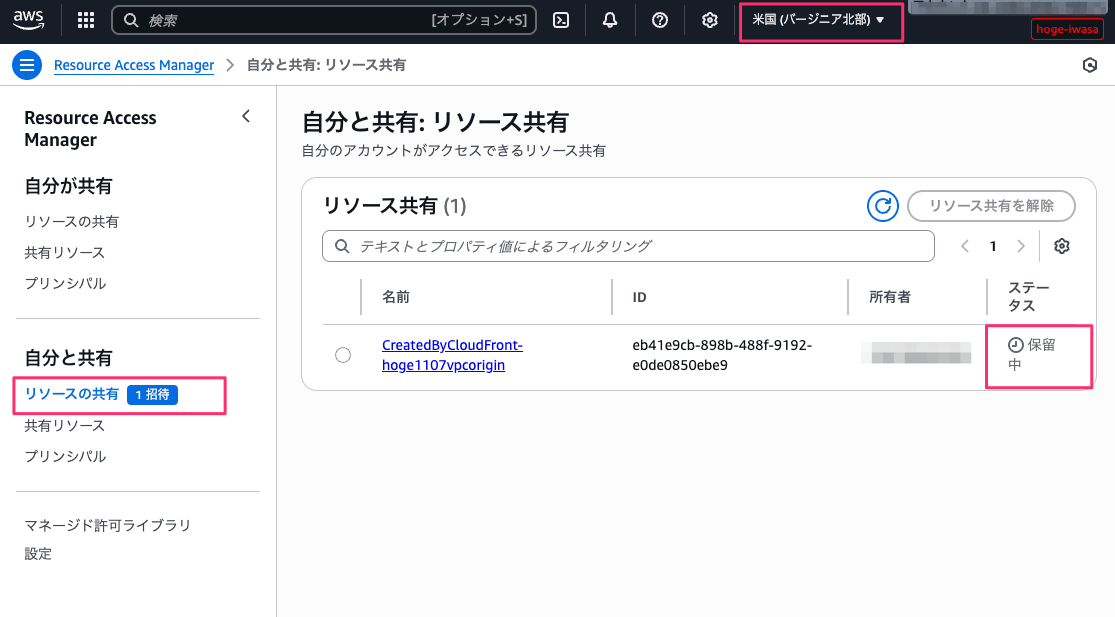Select the CreatedByCloudFront-hoge1107vpcorigin radio button
1115x617 pixels.
click(x=343, y=355)
